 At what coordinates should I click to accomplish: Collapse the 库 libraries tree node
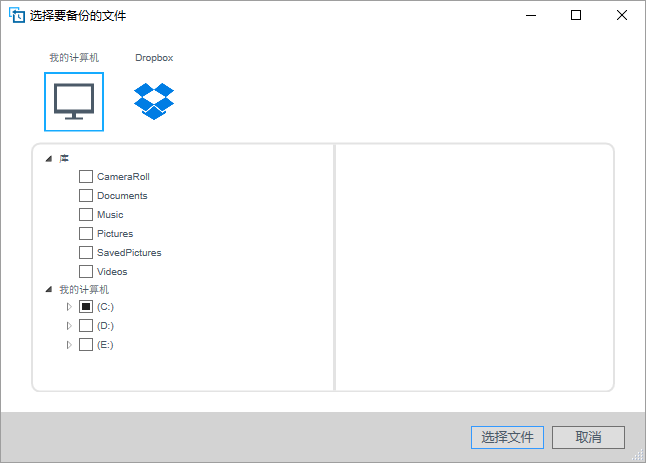(49, 159)
